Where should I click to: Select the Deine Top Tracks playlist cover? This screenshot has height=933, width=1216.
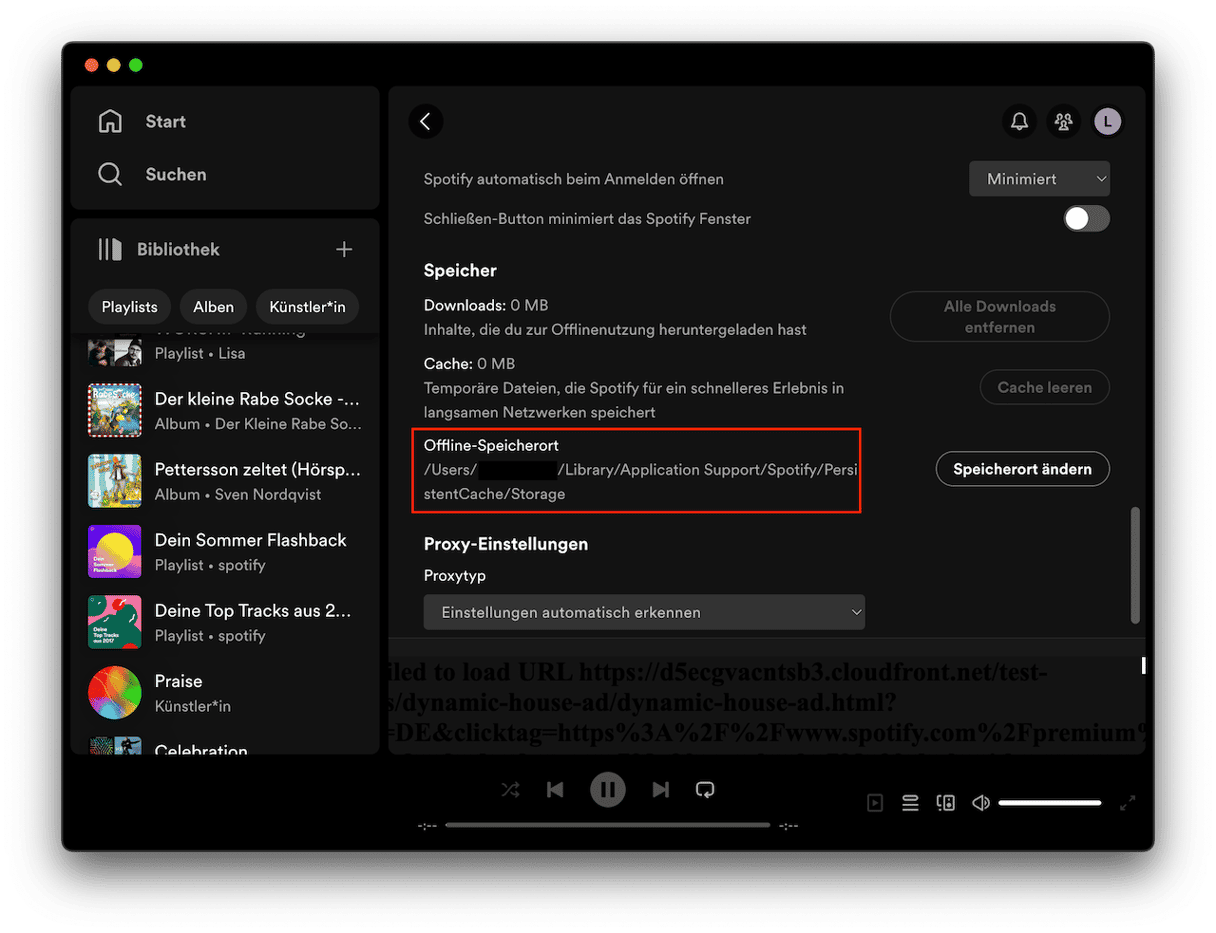114,622
